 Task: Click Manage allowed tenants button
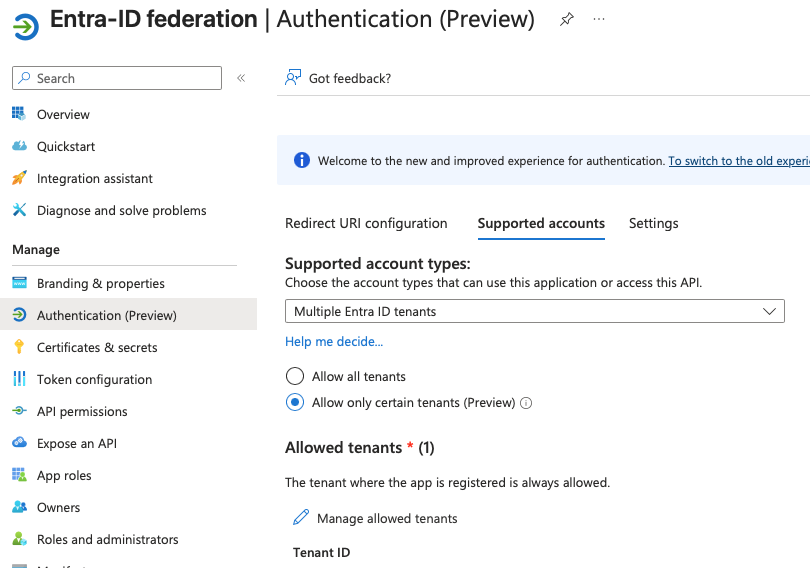[x=376, y=518]
